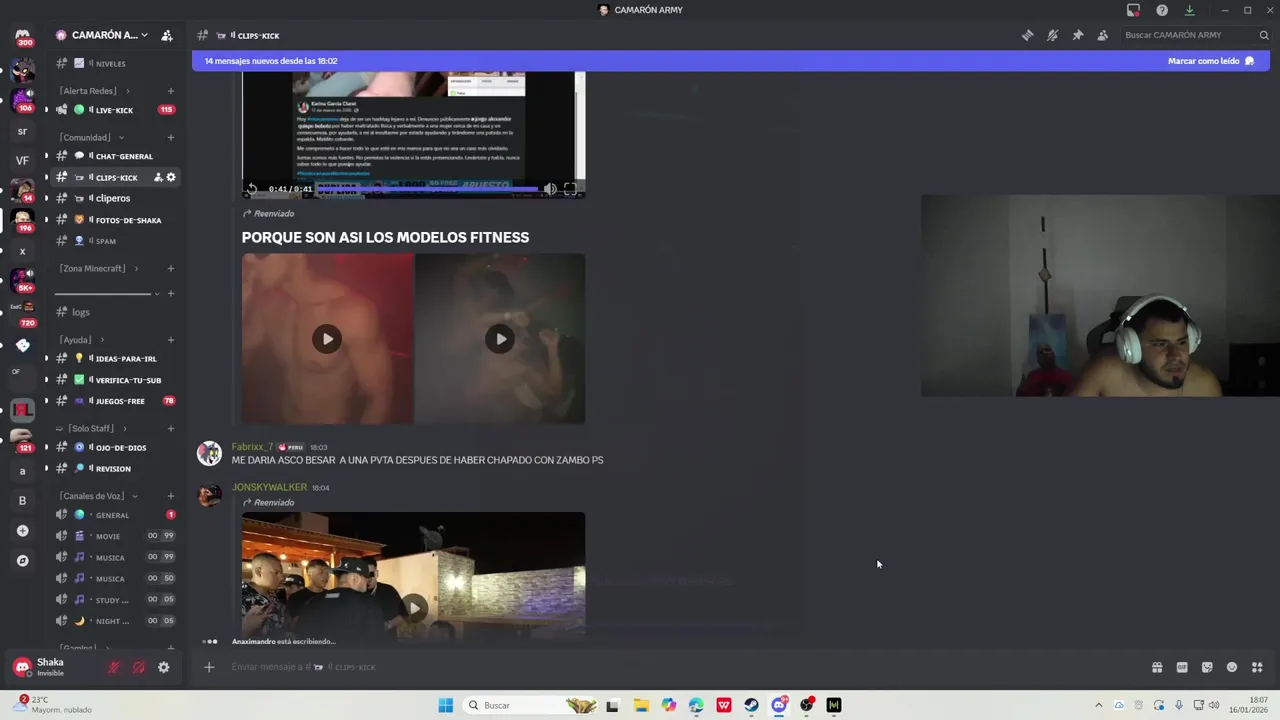Click the Discord inbox icon in the title bar

point(1133,10)
